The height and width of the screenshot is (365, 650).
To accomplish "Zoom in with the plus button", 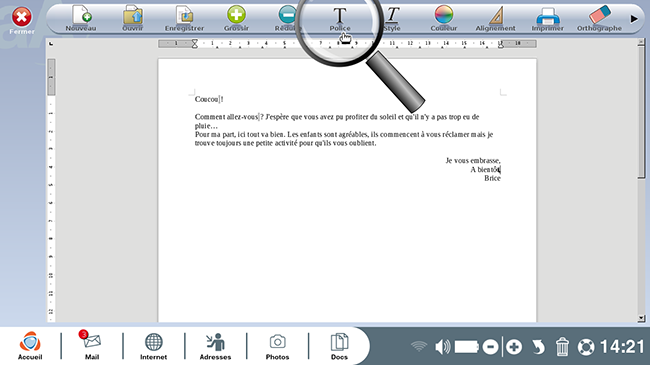I will tap(514, 346).
